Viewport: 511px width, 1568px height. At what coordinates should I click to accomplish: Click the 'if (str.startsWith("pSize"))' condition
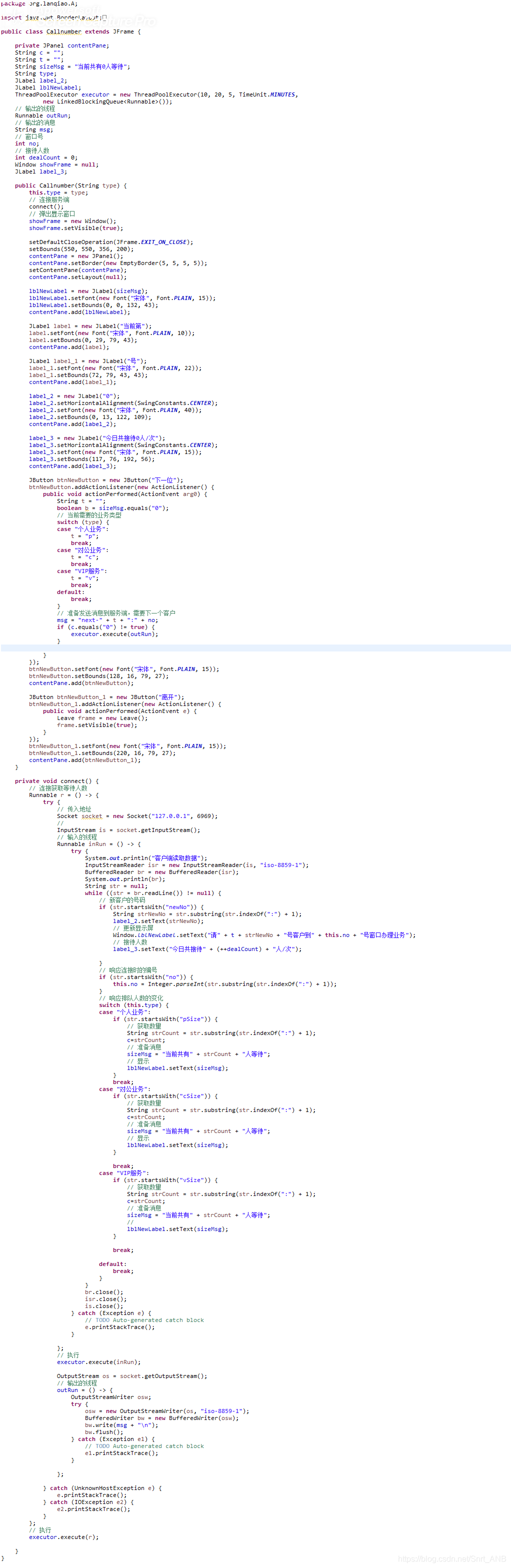tap(165, 1019)
